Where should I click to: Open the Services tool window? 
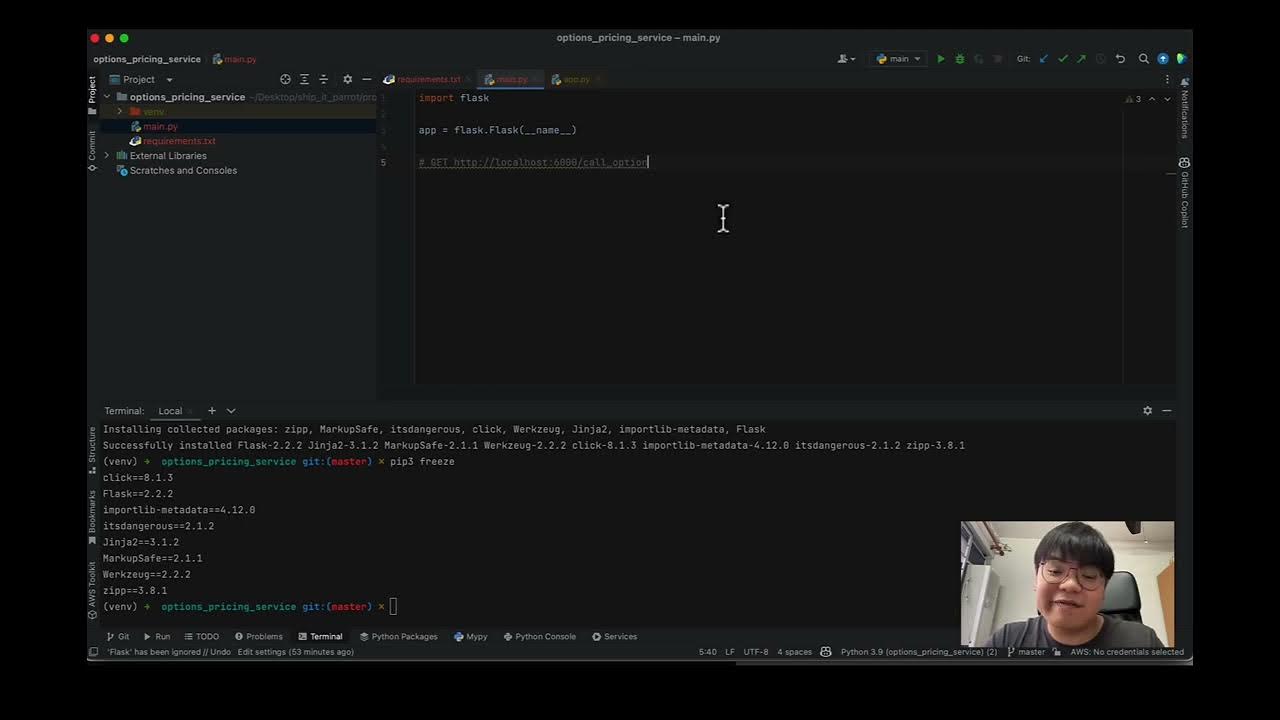click(x=614, y=636)
